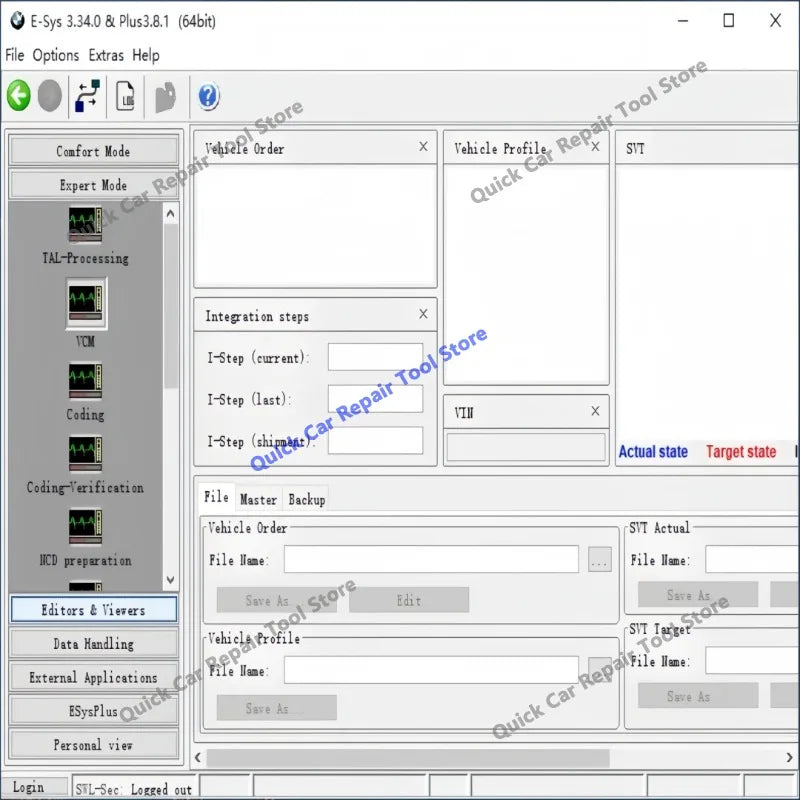Click Save As under Vehicle Order
Image resolution: width=800 pixels, height=800 pixels.
click(x=276, y=600)
